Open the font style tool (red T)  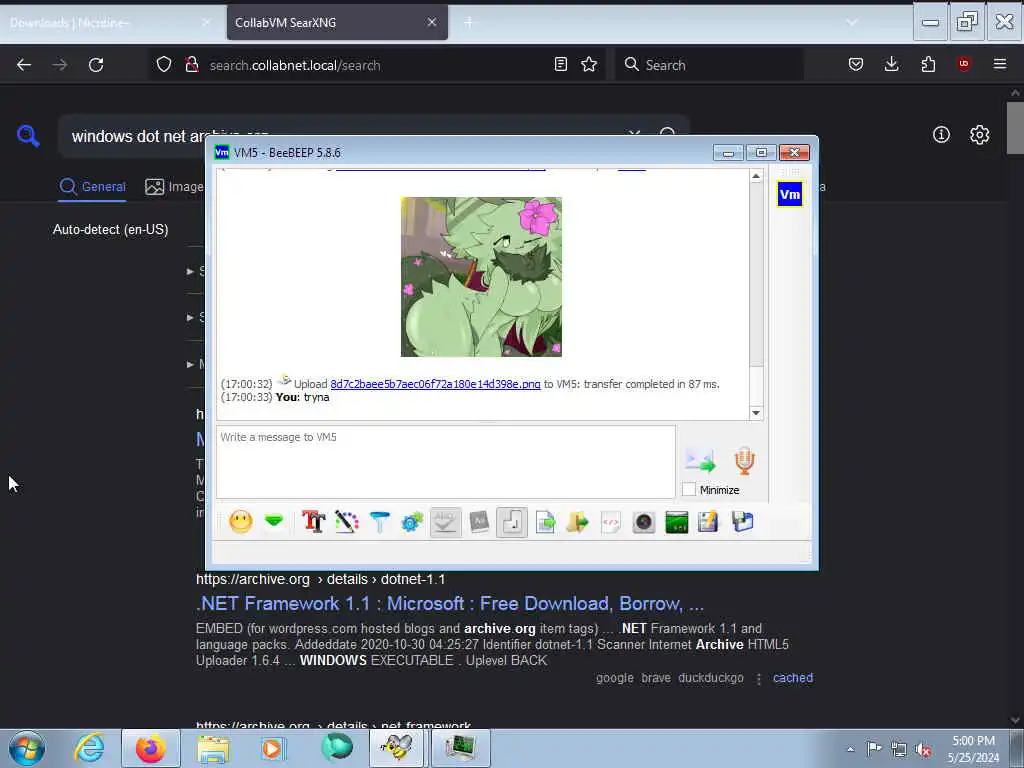tap(313, 522)
